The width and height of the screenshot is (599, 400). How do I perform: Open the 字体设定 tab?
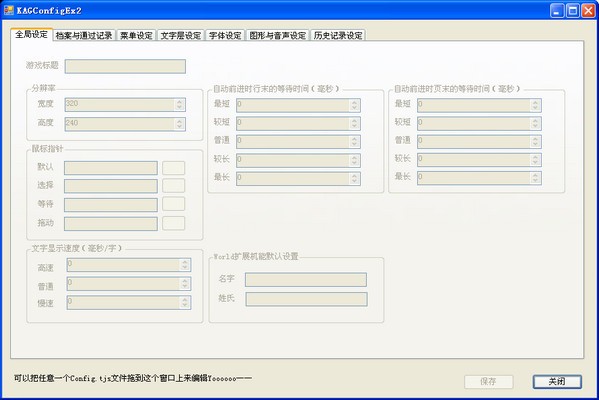click(x=225, y=36)
